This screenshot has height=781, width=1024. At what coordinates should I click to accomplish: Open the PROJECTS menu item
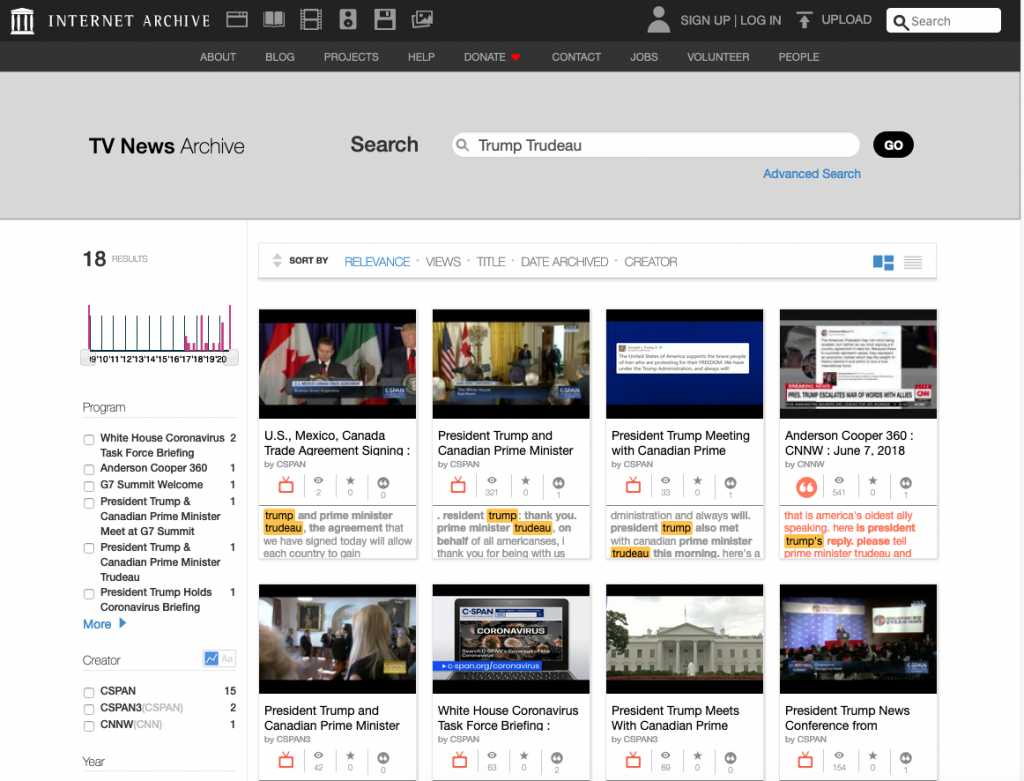pyautogui.click(x=351, y=57)
